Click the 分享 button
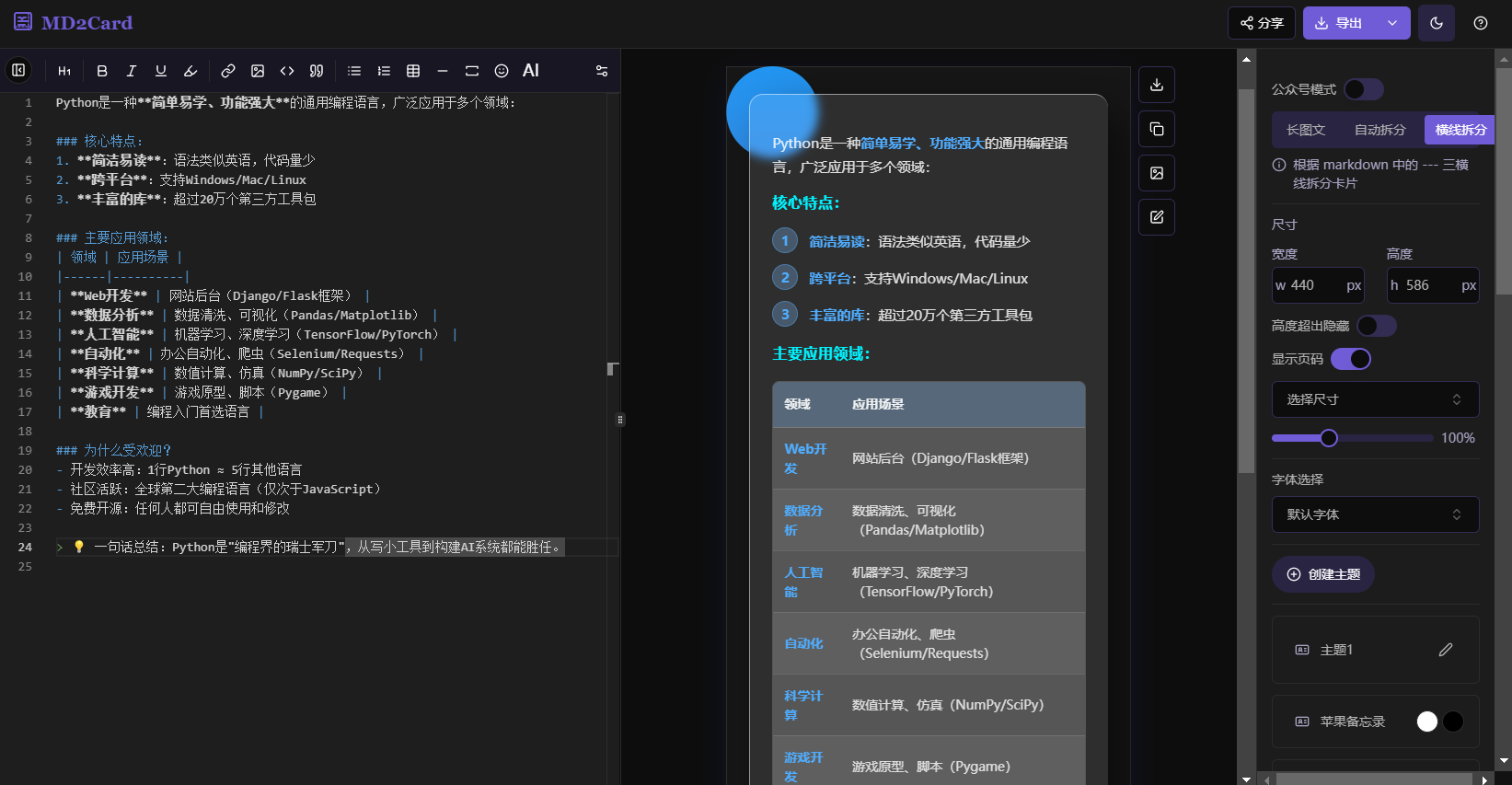The width and height of the screenshot is (1512, 785). (1262, 23)
